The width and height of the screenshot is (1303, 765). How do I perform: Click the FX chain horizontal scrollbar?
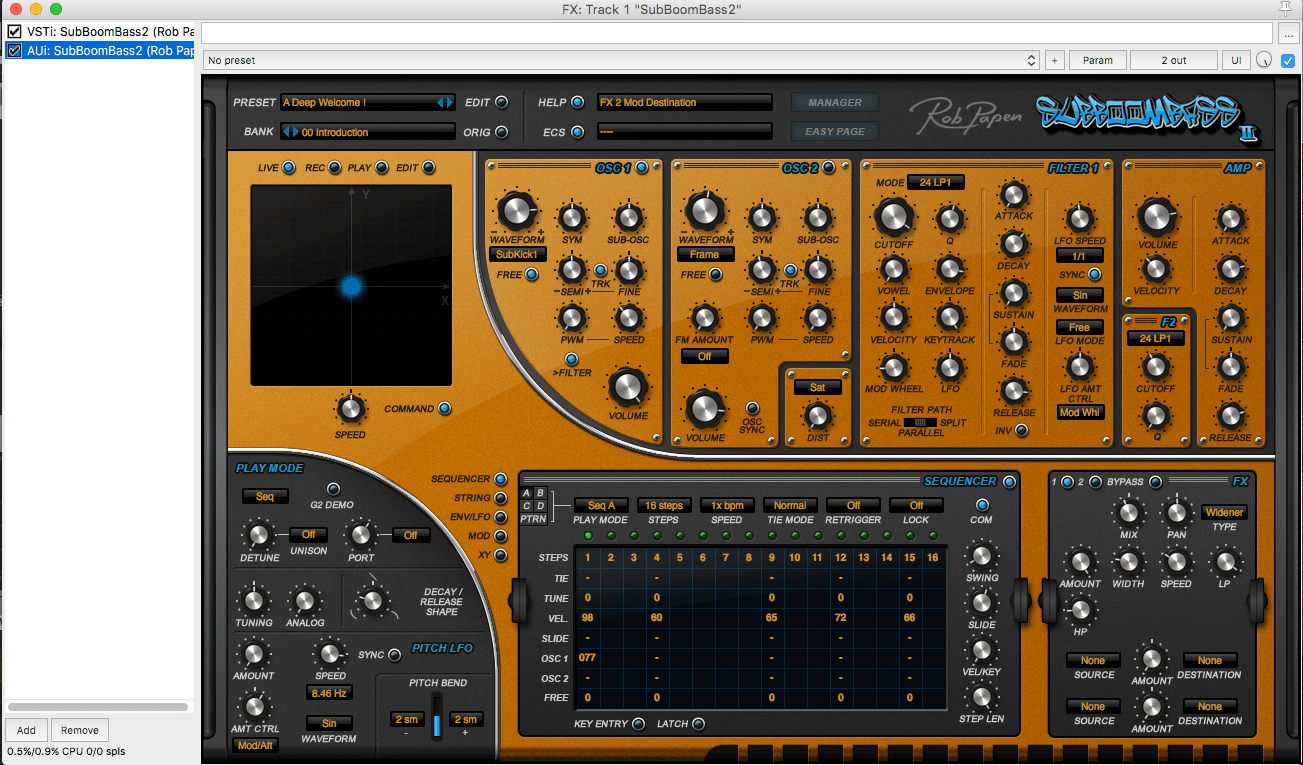click(x=98, y=707)
